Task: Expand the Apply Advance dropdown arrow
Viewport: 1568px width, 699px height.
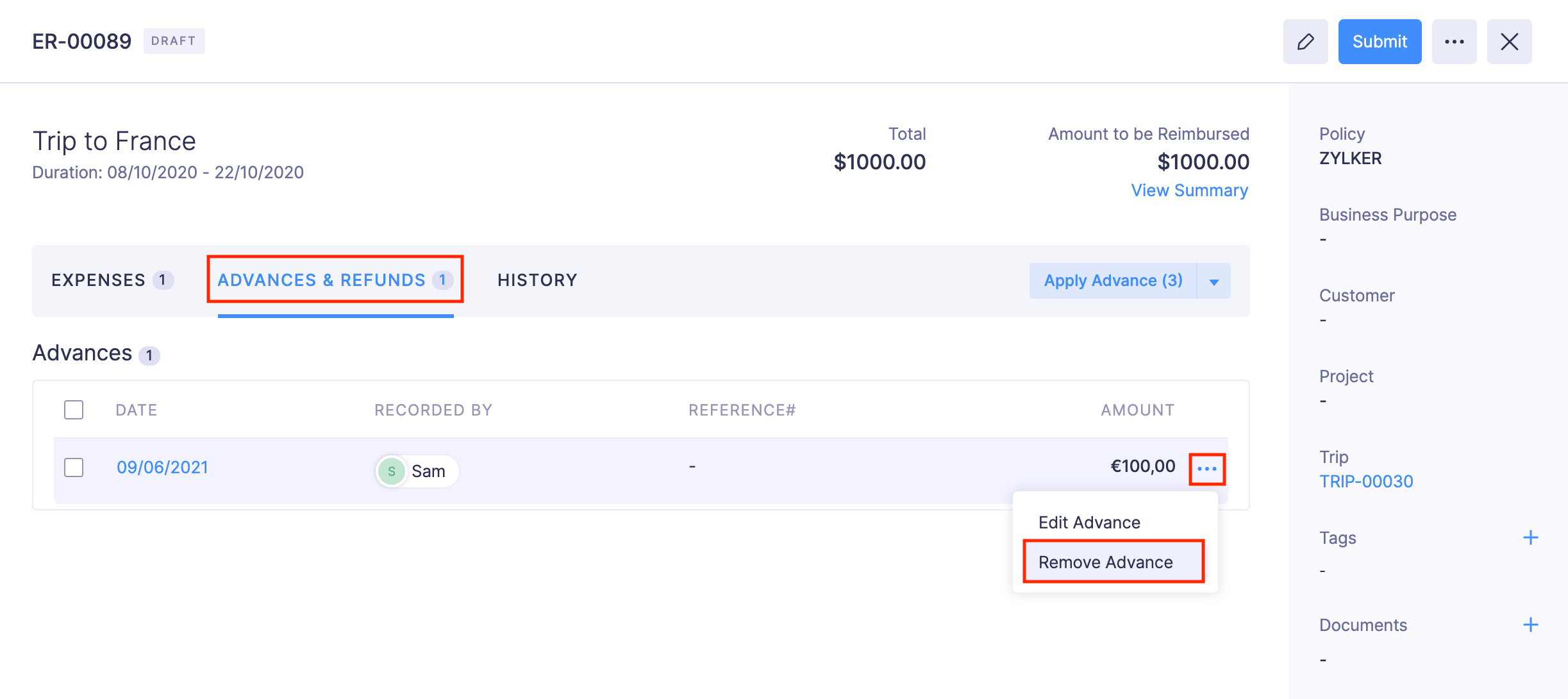Action: click(1214, 282)
